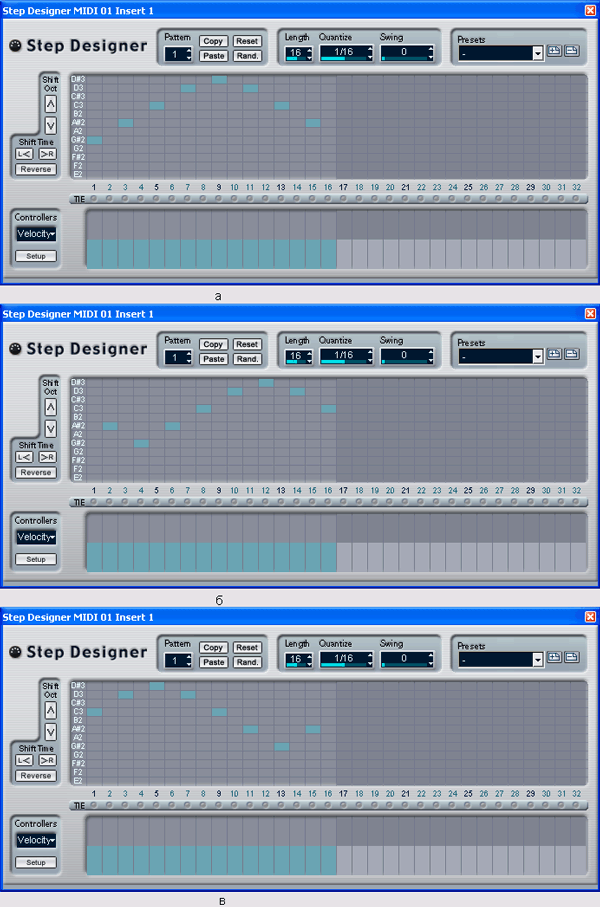Shift octave up in window б
This screenshot has width=600, height=907.
51,407
